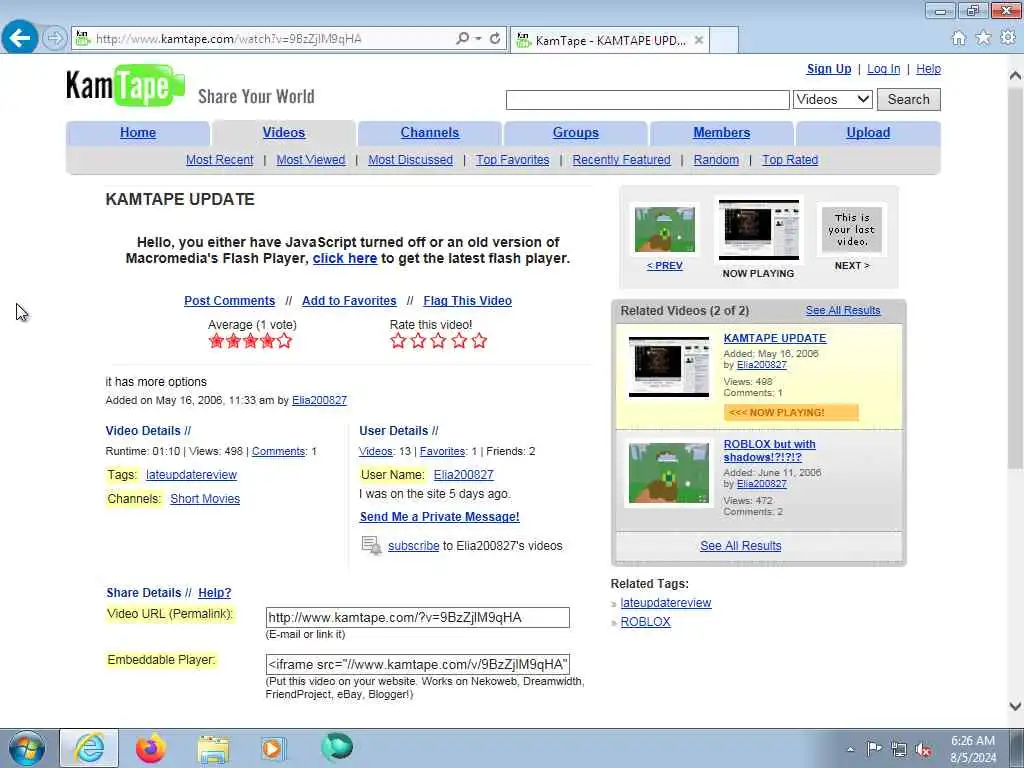Click the Action Center flag tray icon
This screenshot has width=1024, height=768.
874,748
